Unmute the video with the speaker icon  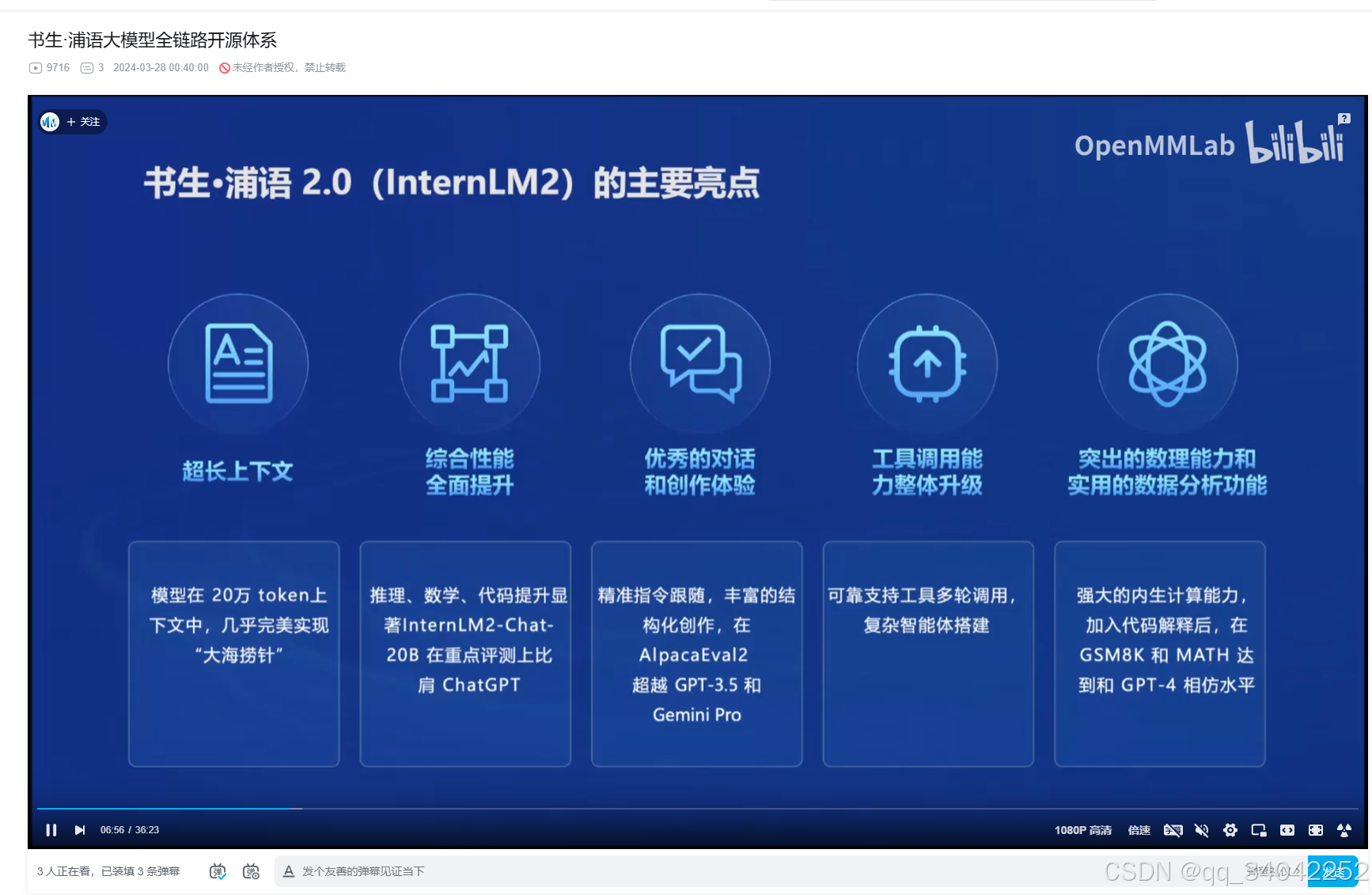click(1202, 830)
